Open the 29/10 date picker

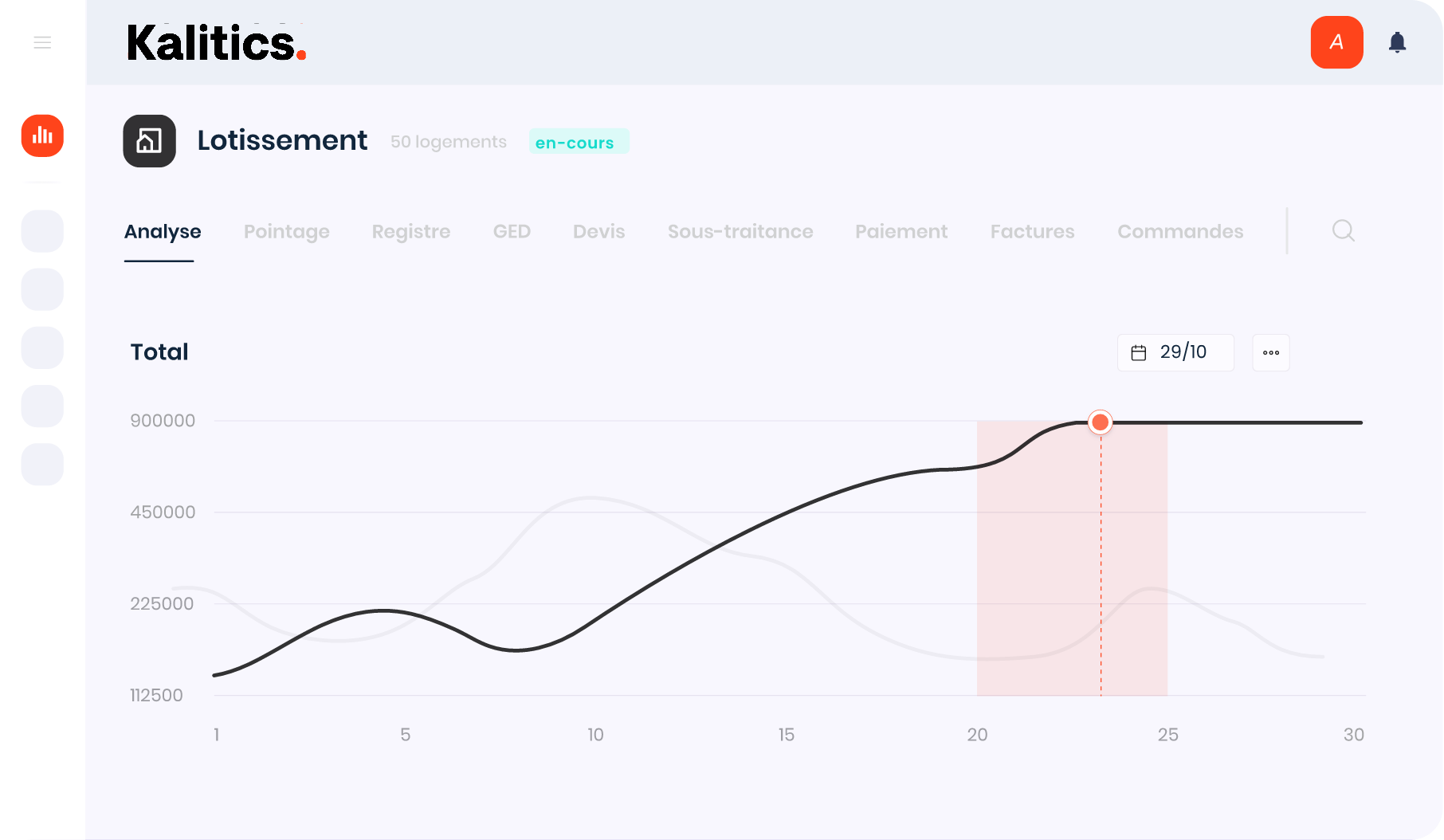point(1183,352)
